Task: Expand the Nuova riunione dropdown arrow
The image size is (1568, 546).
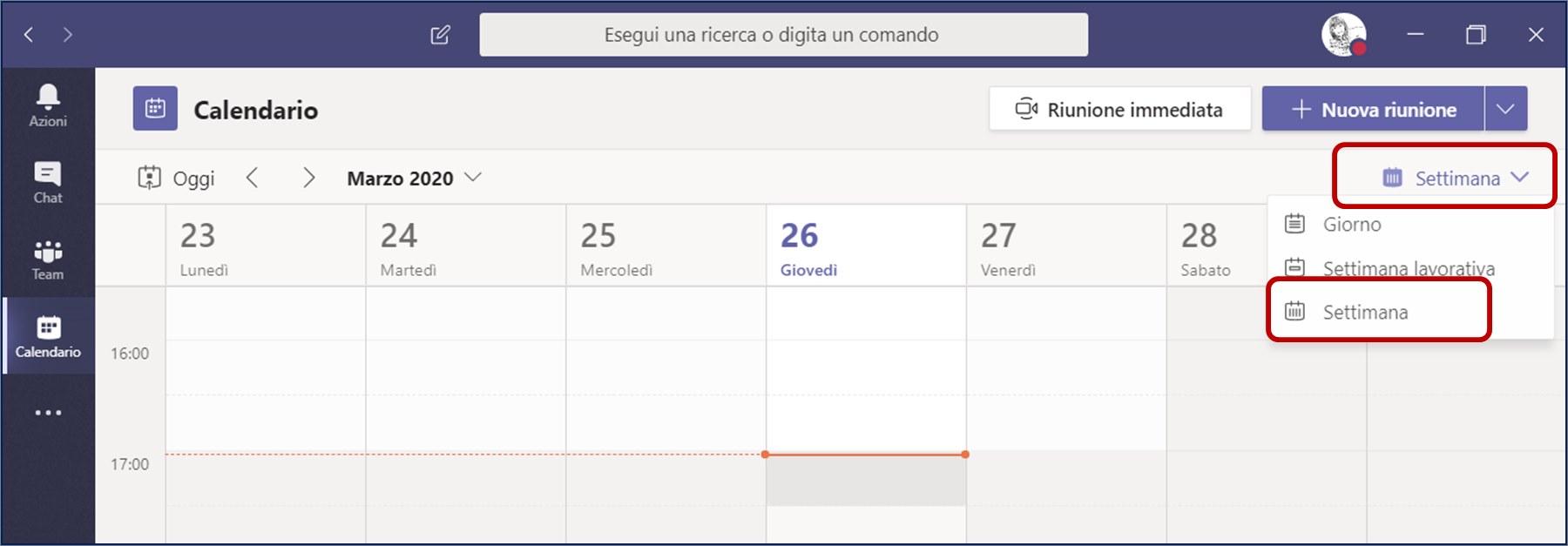Action: click(1506, 109)
